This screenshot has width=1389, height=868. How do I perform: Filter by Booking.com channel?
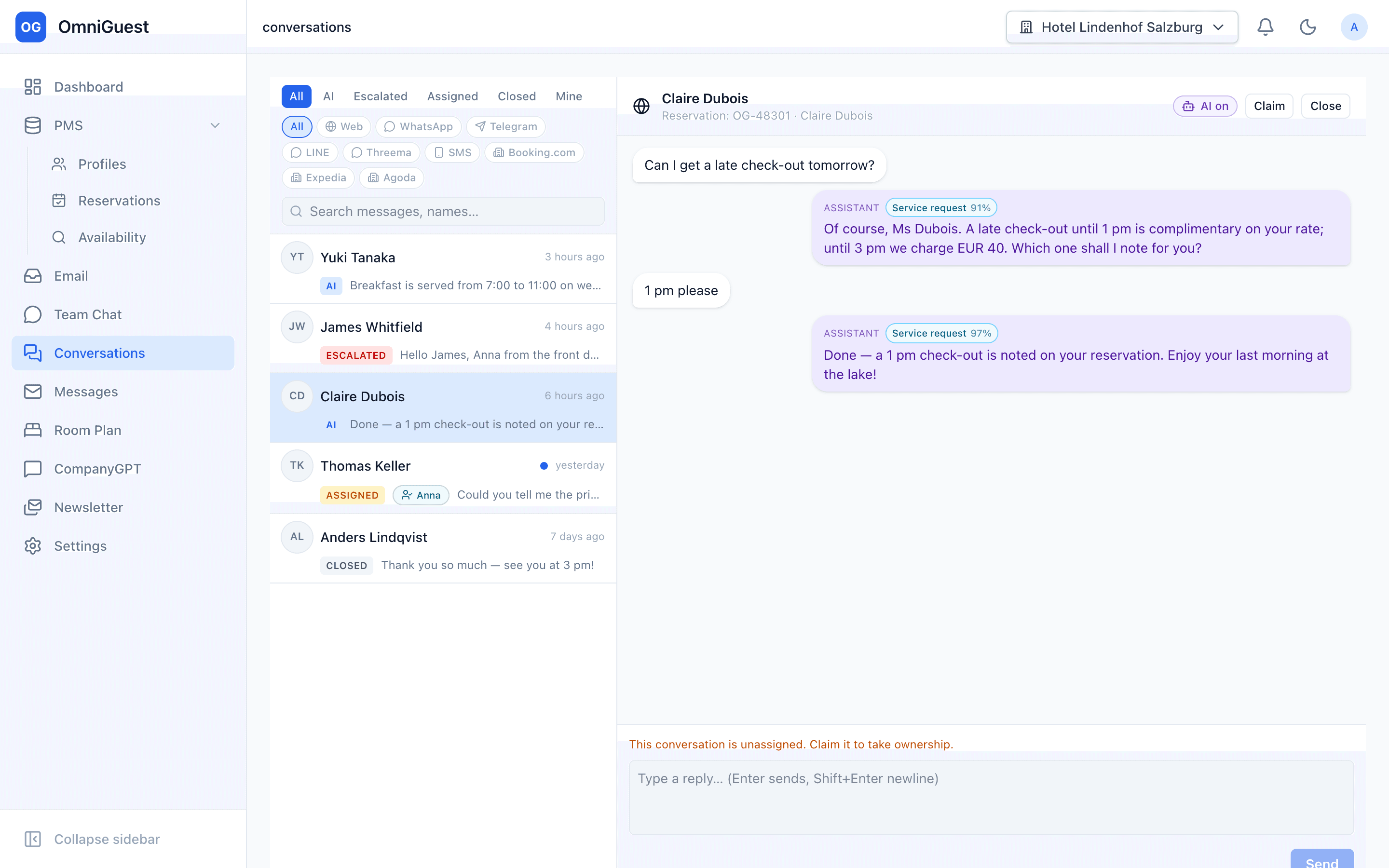point(534,153)
